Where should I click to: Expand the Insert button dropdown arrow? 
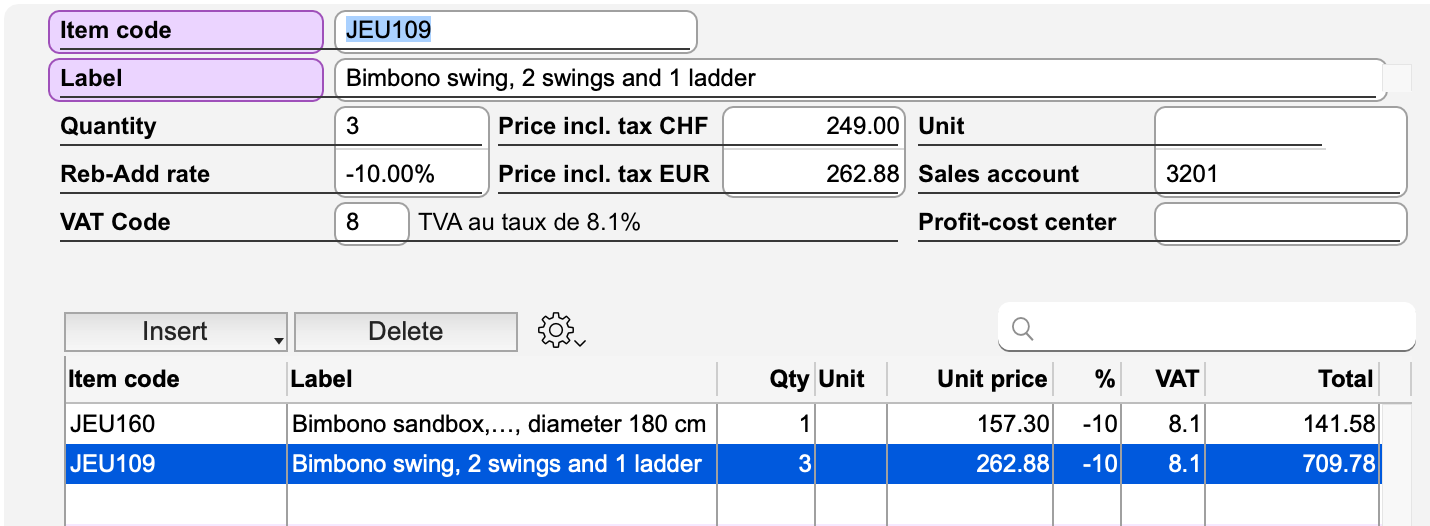pos(277,342)
